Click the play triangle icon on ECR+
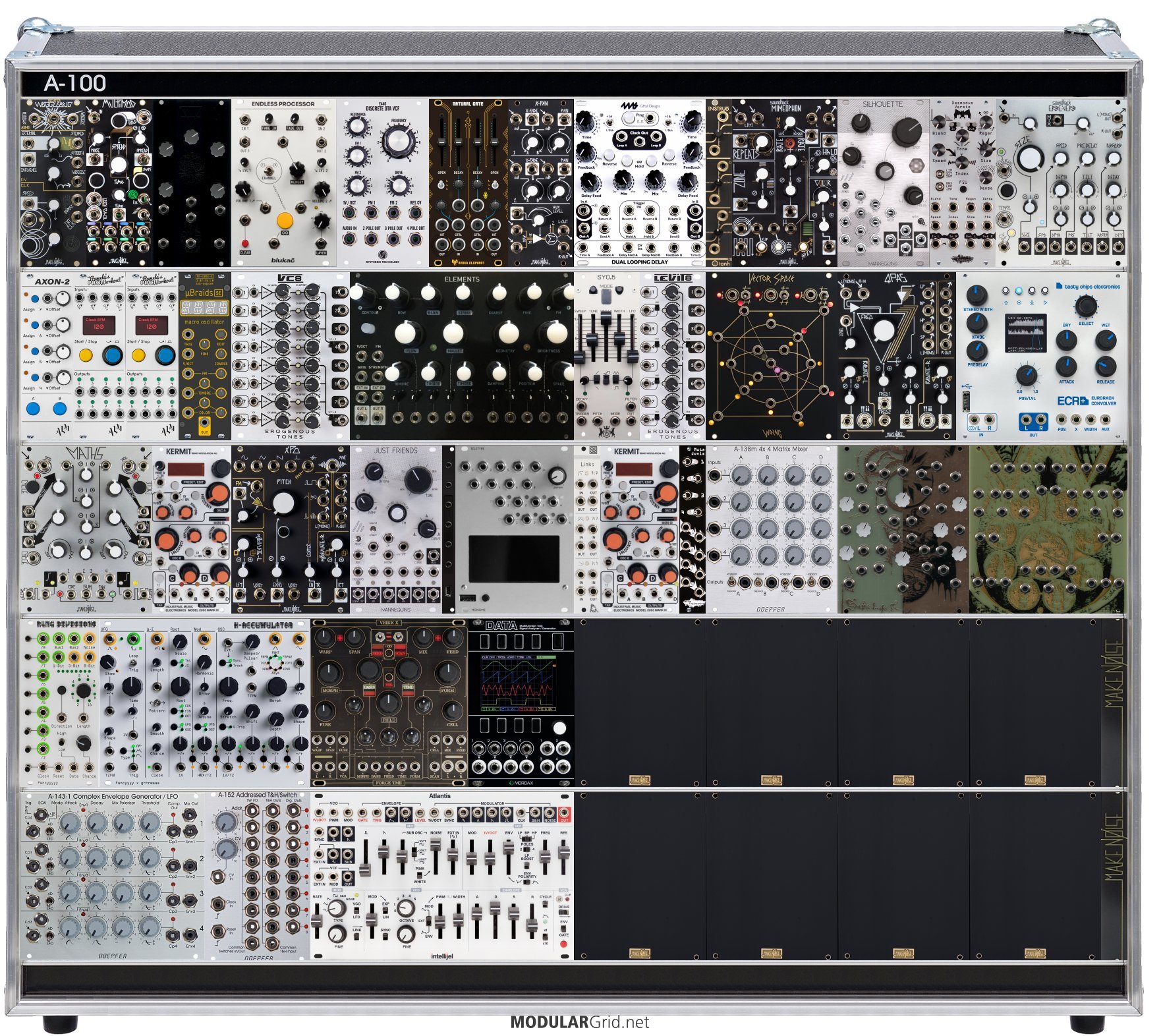The height and width of the screenshot is (1036, 1161). (1046, 302)
